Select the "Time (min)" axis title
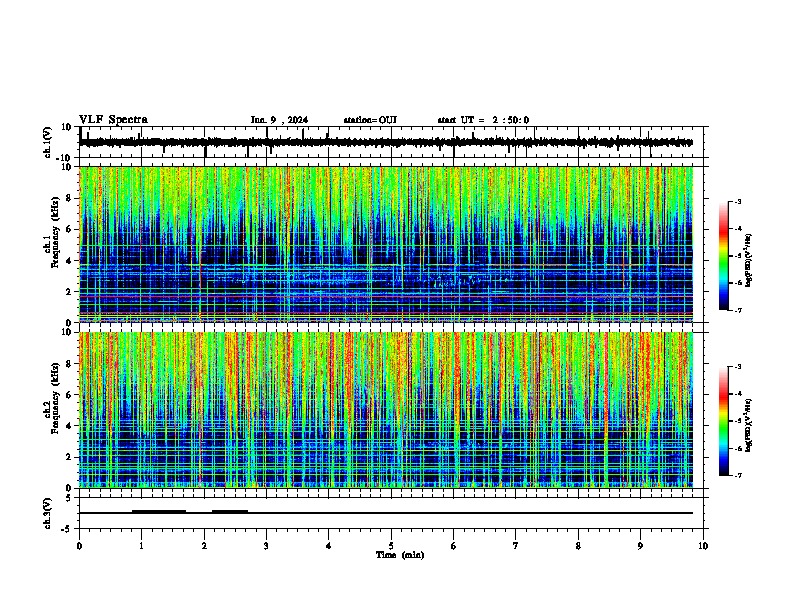Viewport: 792px width, 612px height. tap(400, 555)
